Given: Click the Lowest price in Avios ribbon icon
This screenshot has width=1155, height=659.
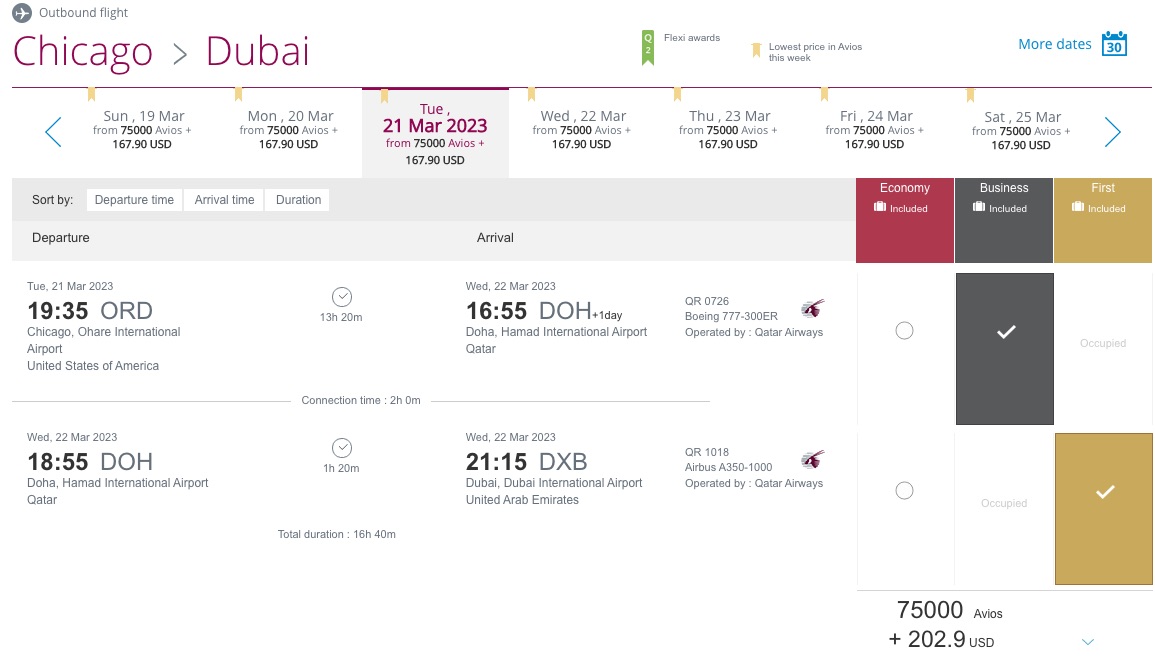Looking at the screenshot, I should [757, 49].
